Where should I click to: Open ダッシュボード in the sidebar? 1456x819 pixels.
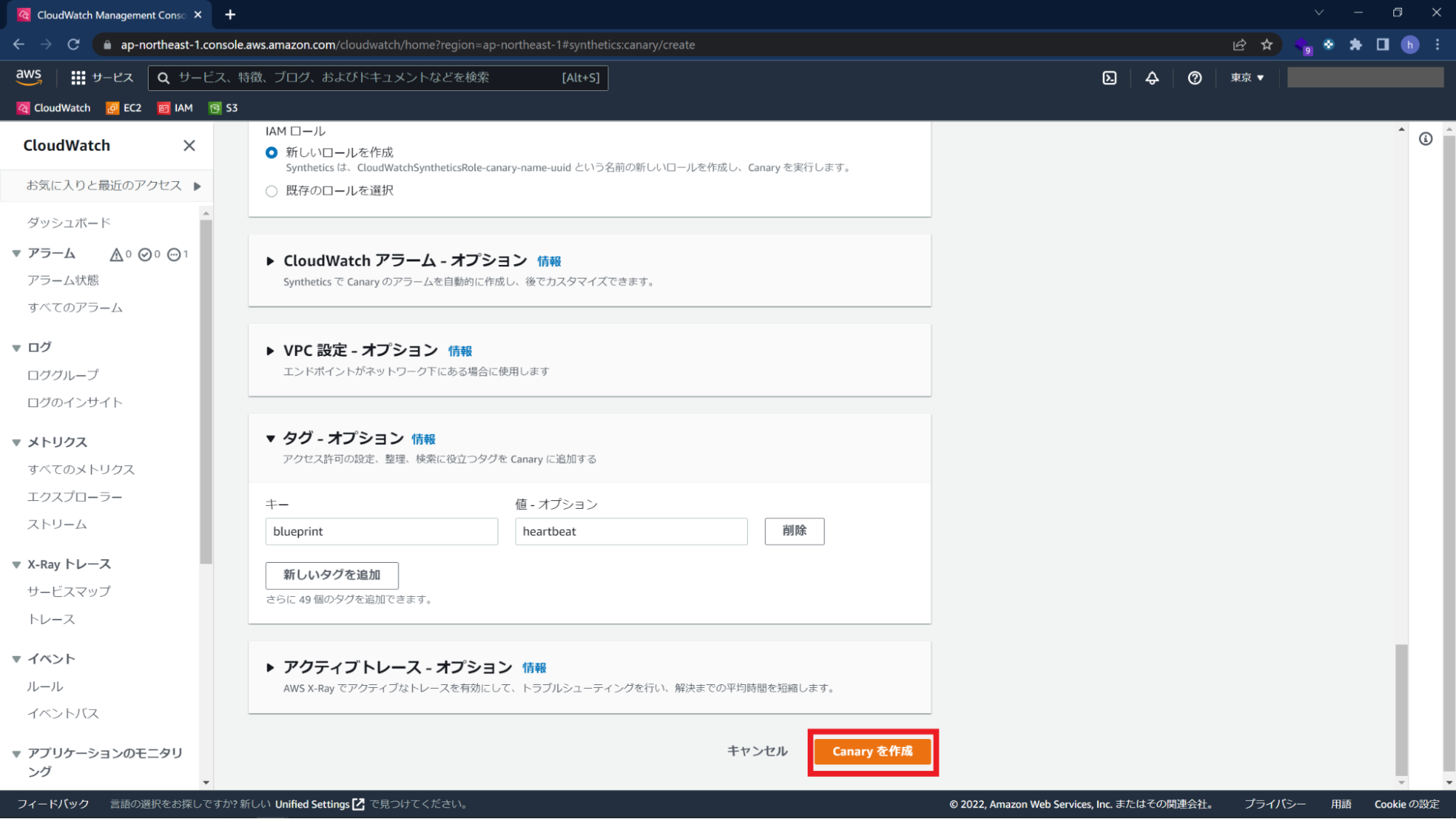69,223
